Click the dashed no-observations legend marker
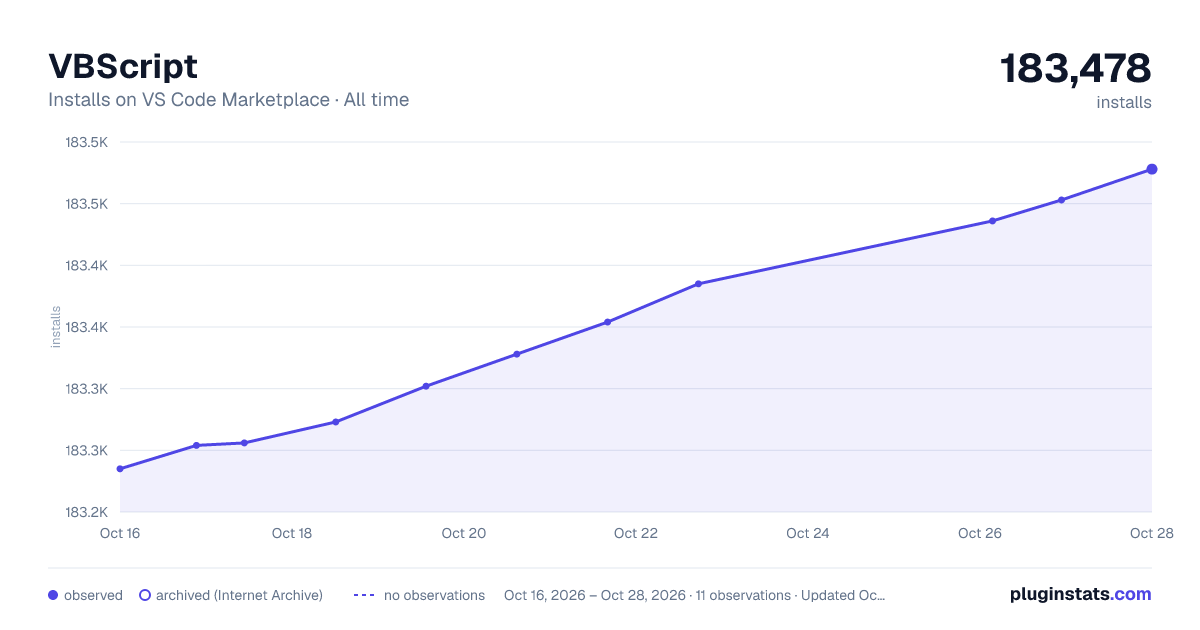Viewport: 1200px width, 630px height. tap(364, 595)
